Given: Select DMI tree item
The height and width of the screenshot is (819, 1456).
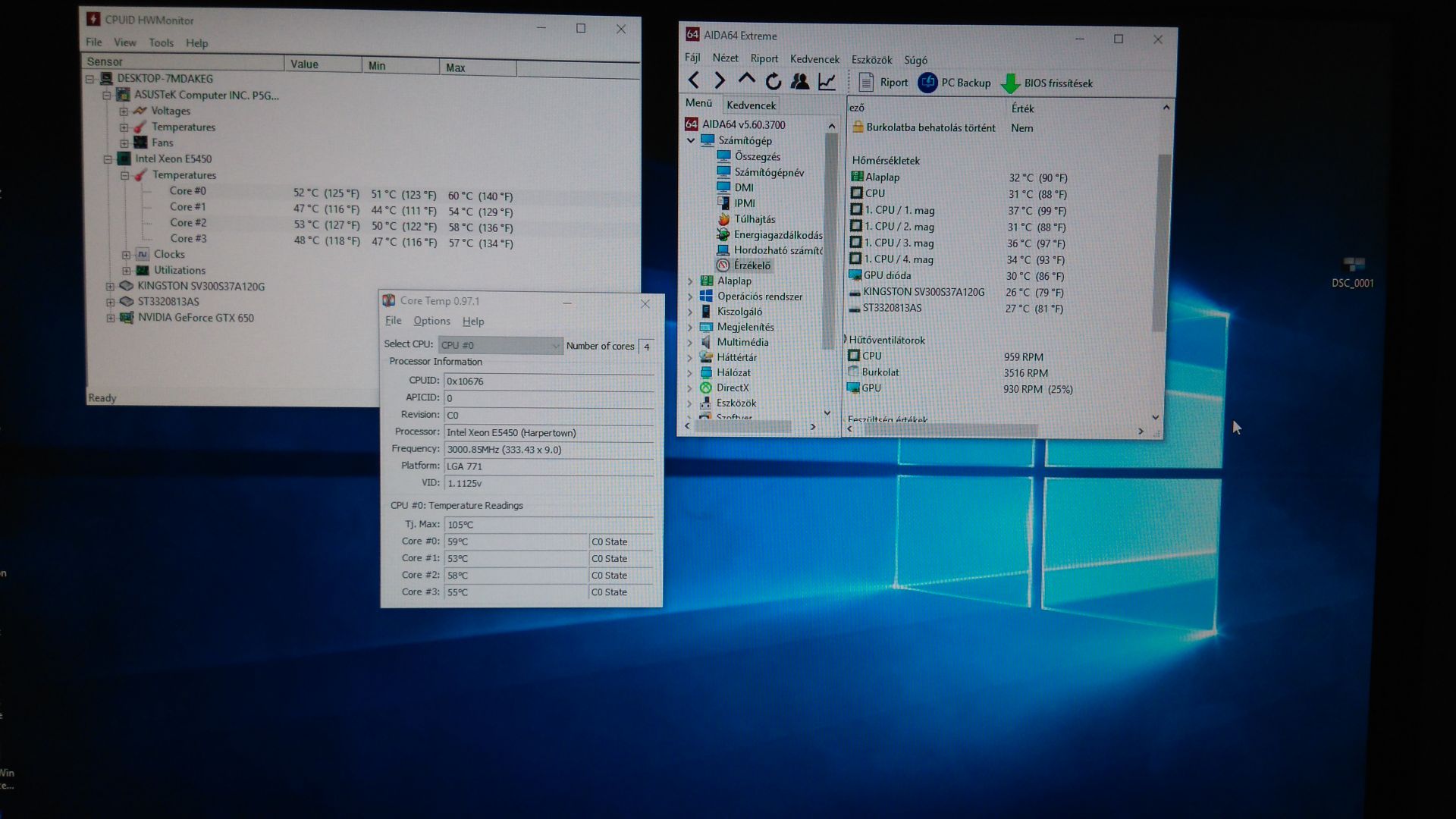Looking at the screenshot, I should 743,187.
